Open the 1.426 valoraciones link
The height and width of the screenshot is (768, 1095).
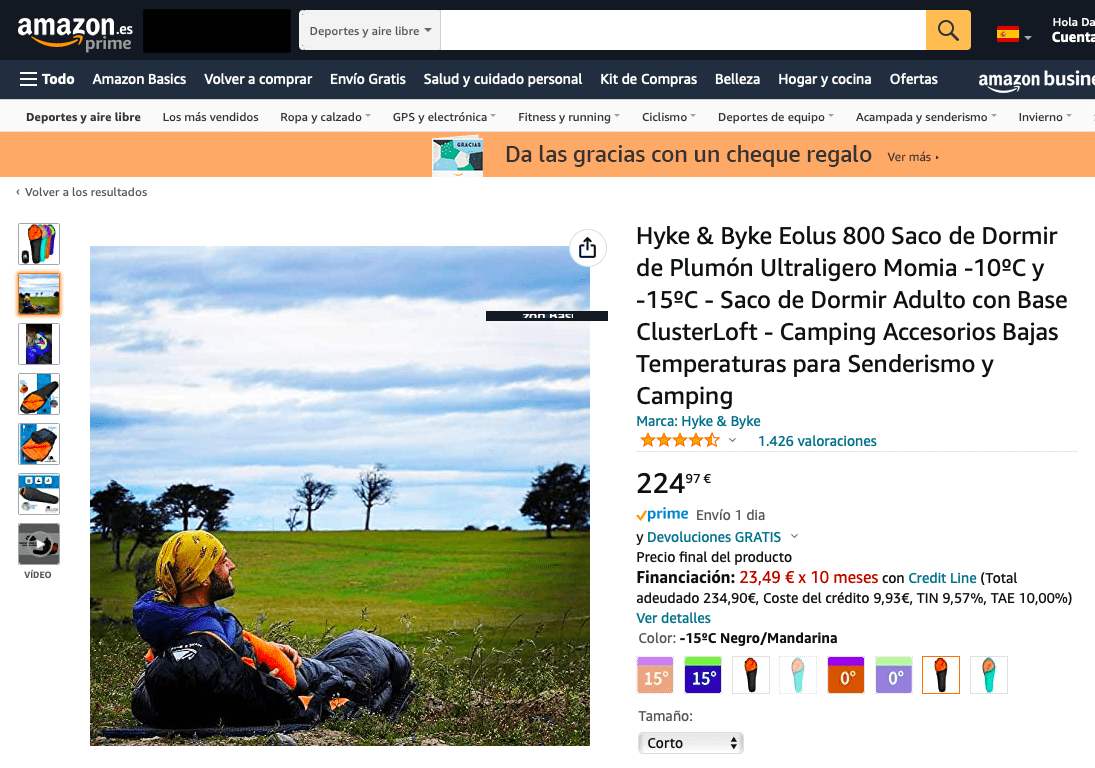817,441
